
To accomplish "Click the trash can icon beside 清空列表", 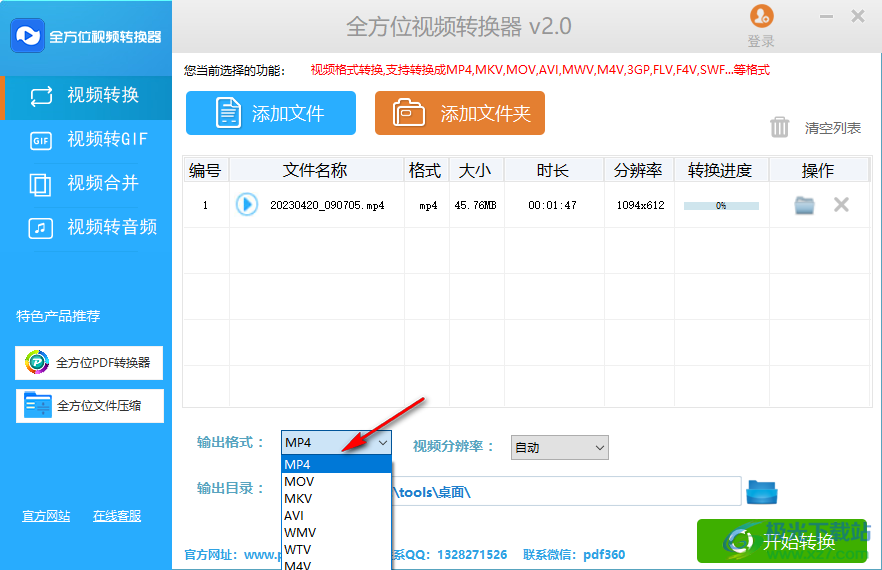I will (x=779, y=127).
